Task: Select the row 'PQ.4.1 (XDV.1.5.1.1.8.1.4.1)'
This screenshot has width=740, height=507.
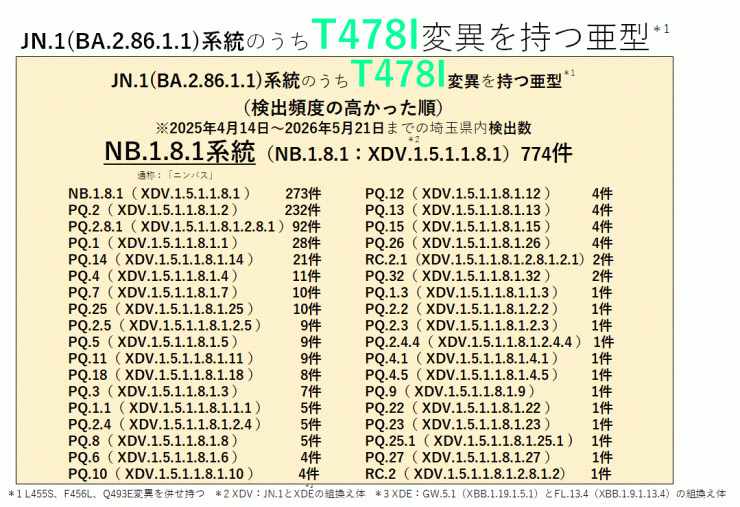Action: tap(488, 358)
